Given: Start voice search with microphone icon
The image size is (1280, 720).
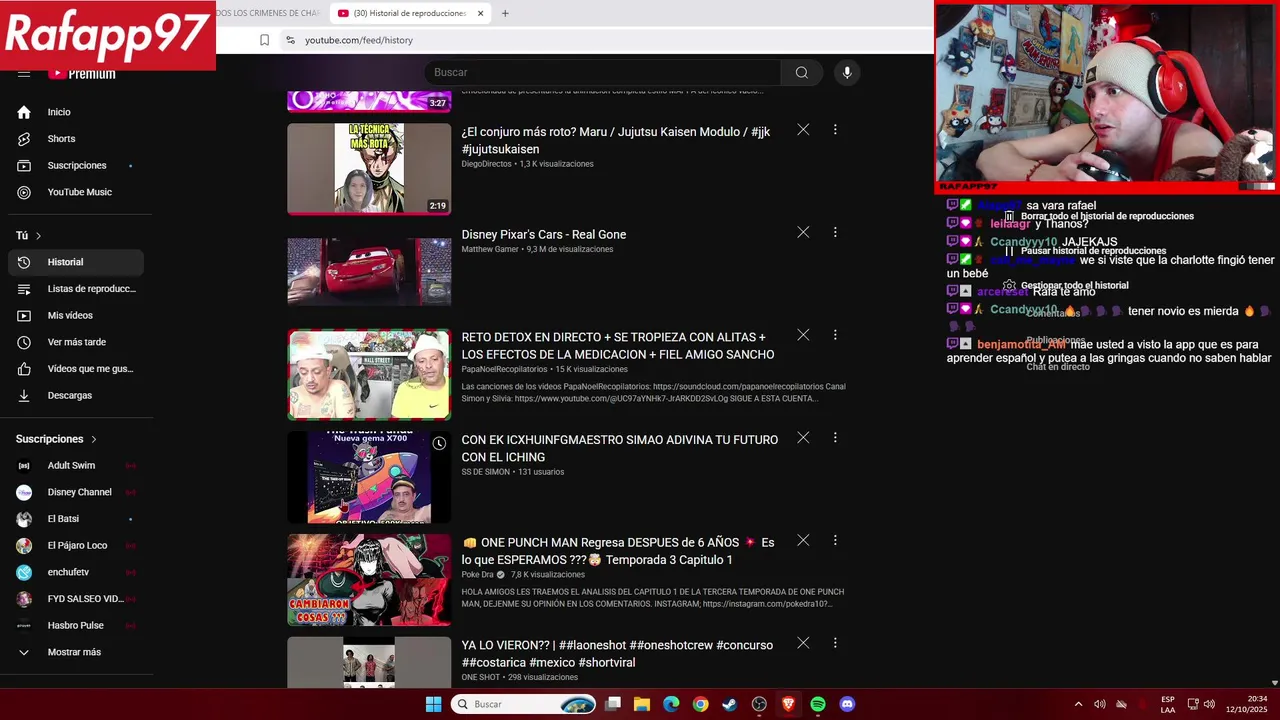Looking at the screenshot, I should point(847,72).
